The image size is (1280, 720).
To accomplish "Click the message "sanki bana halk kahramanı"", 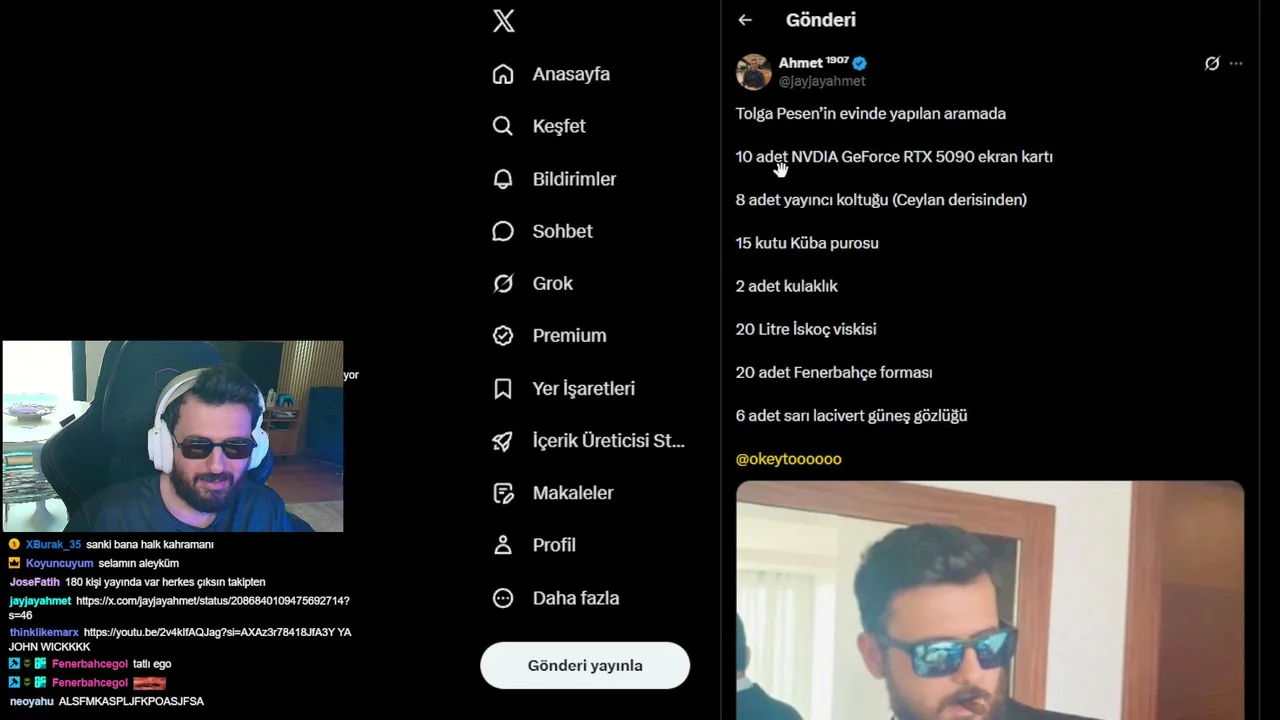I will (150, 545).
